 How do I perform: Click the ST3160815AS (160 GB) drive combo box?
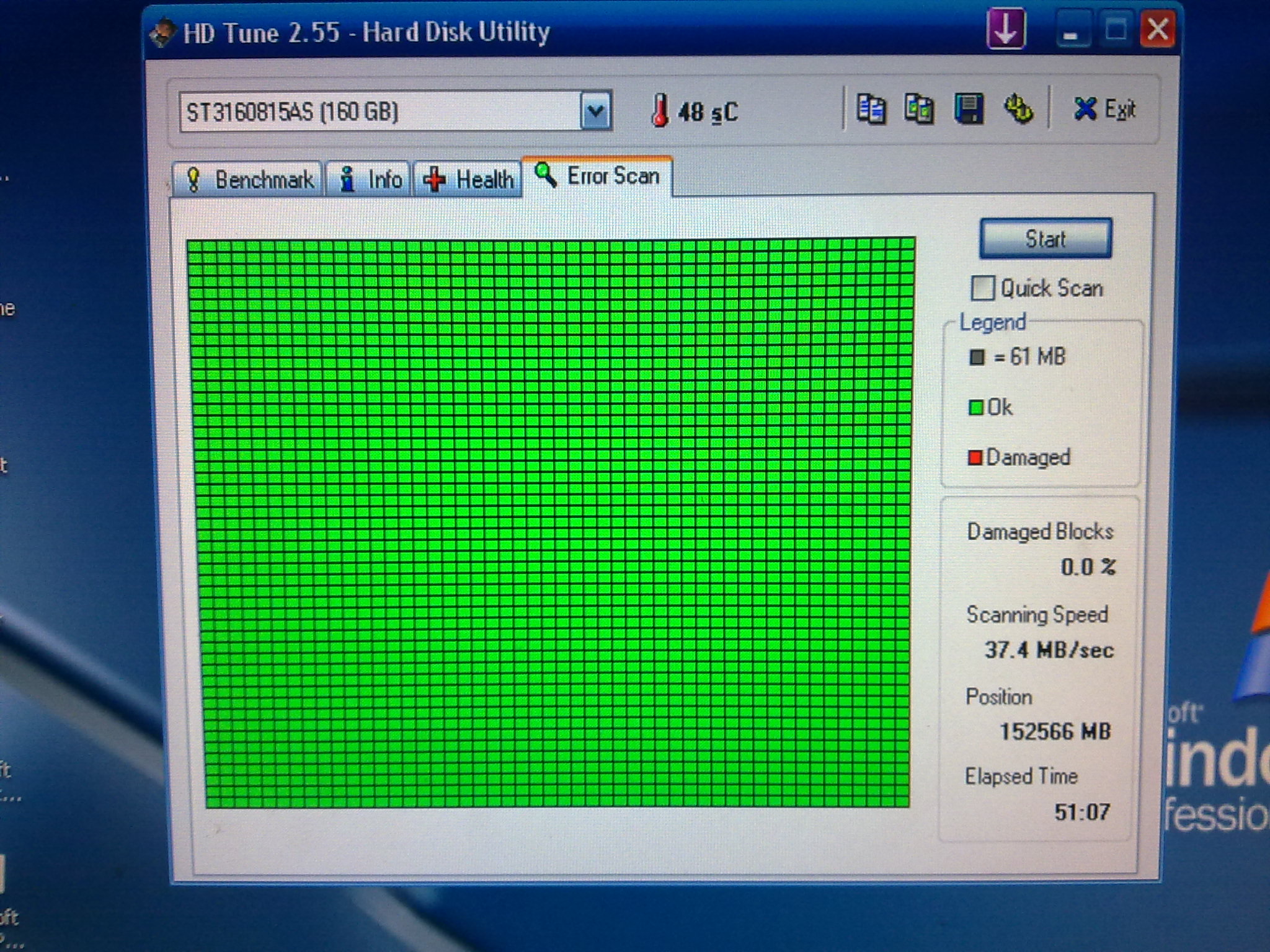coord(380,112)
